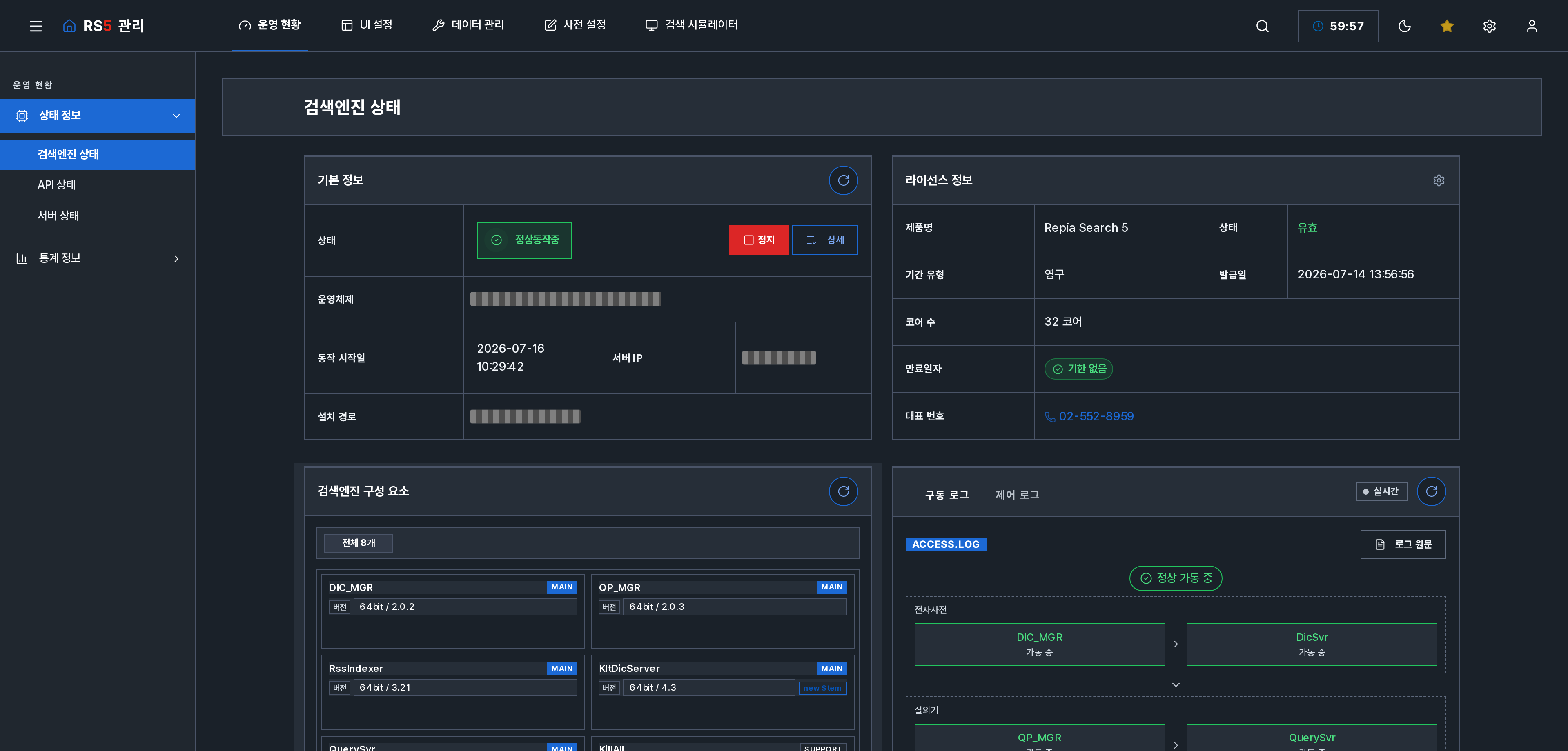
Task: Open the user profile icon
Action: 1532,26
